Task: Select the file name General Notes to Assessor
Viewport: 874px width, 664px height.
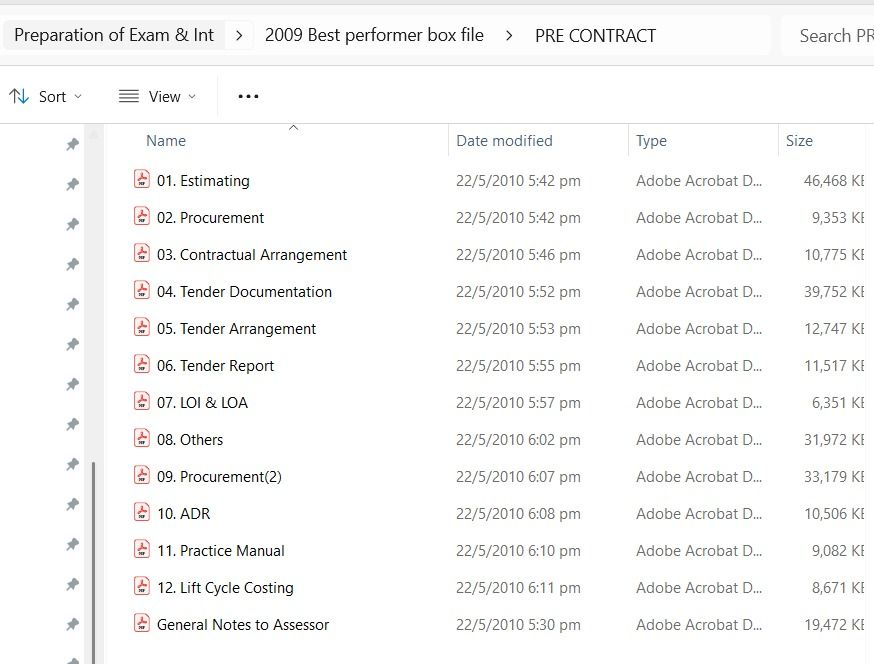Action: 243,624
